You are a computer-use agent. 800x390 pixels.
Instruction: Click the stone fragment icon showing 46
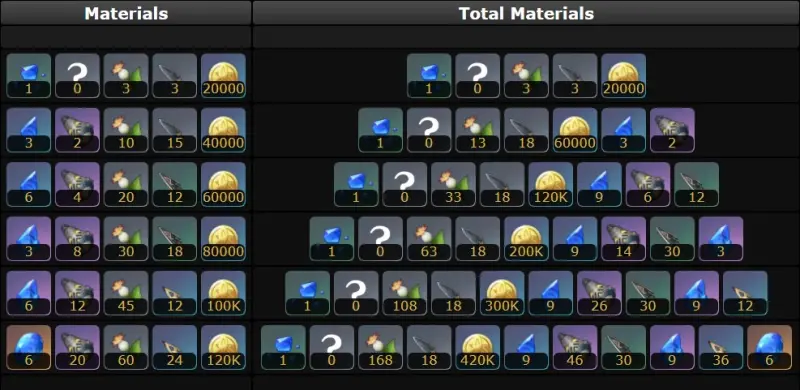575,347
